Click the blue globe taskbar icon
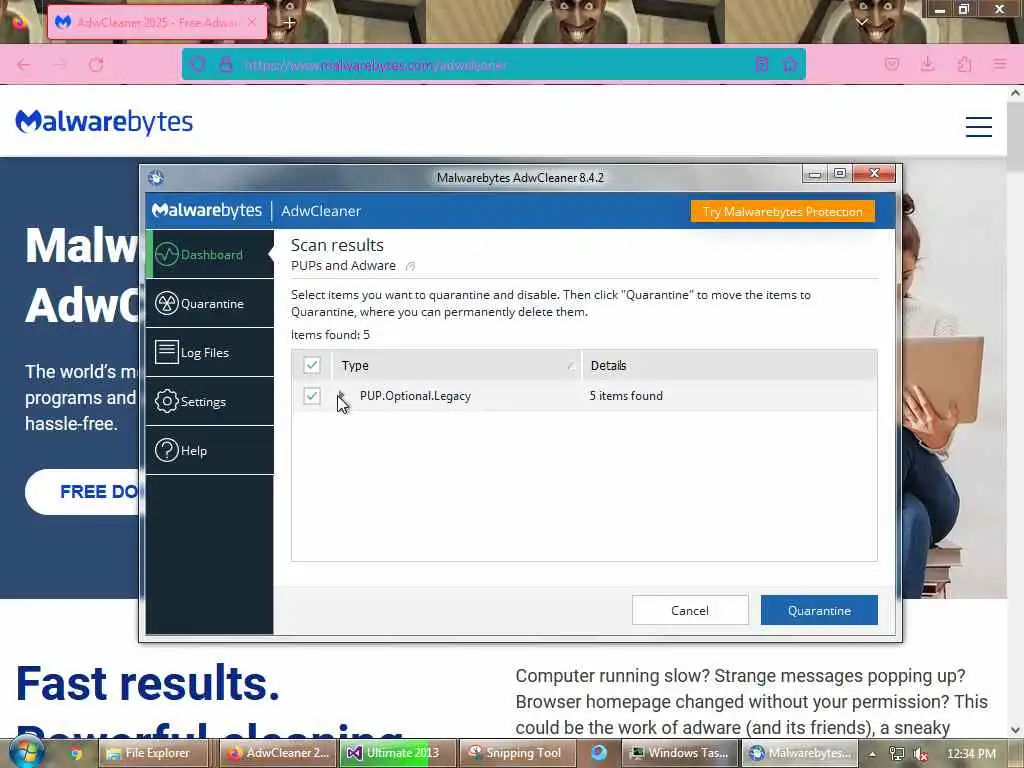This screenshot has width=1024, height=768. (x=599, y=753)
